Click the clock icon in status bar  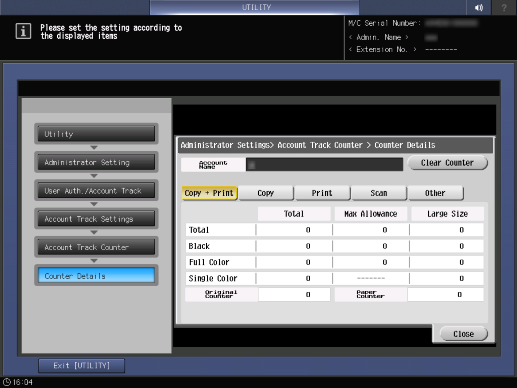click(x=7, y=382)
